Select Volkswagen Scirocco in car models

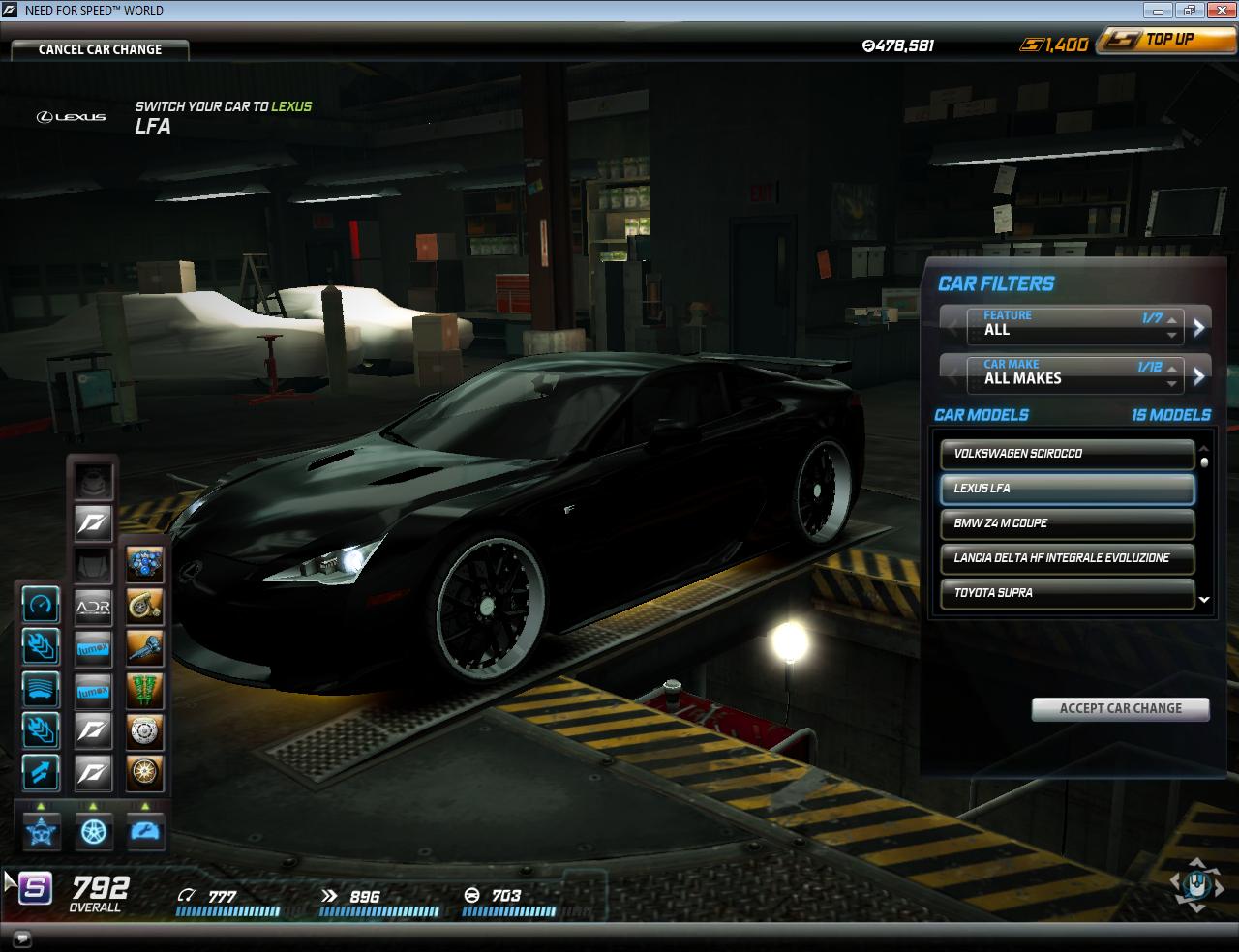[x=1067, y=454]
